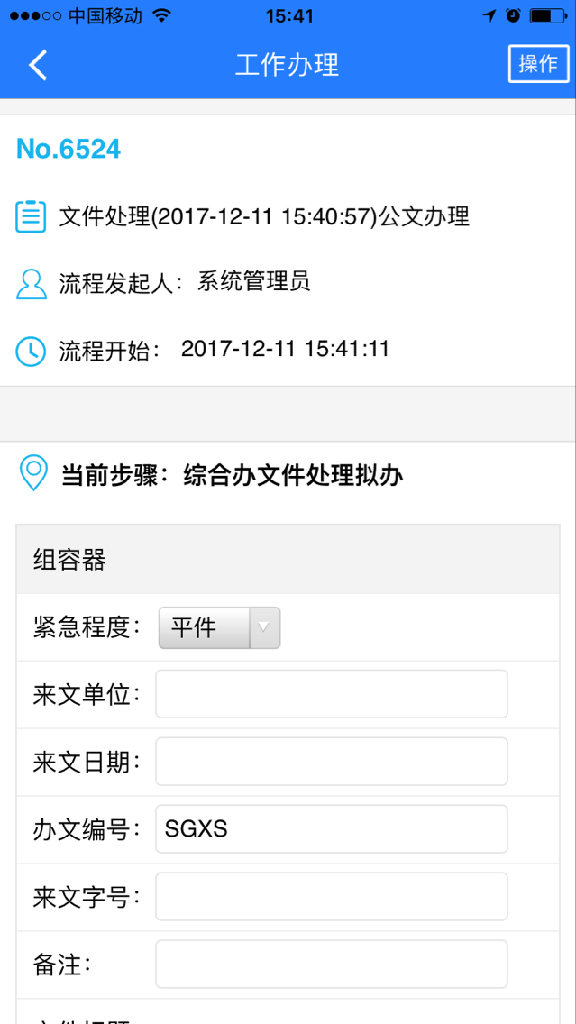Click the 紧急程度 dropdown arrow
Image resolution: width=576 pixels, height=1024 pixels.
(264, 628)
